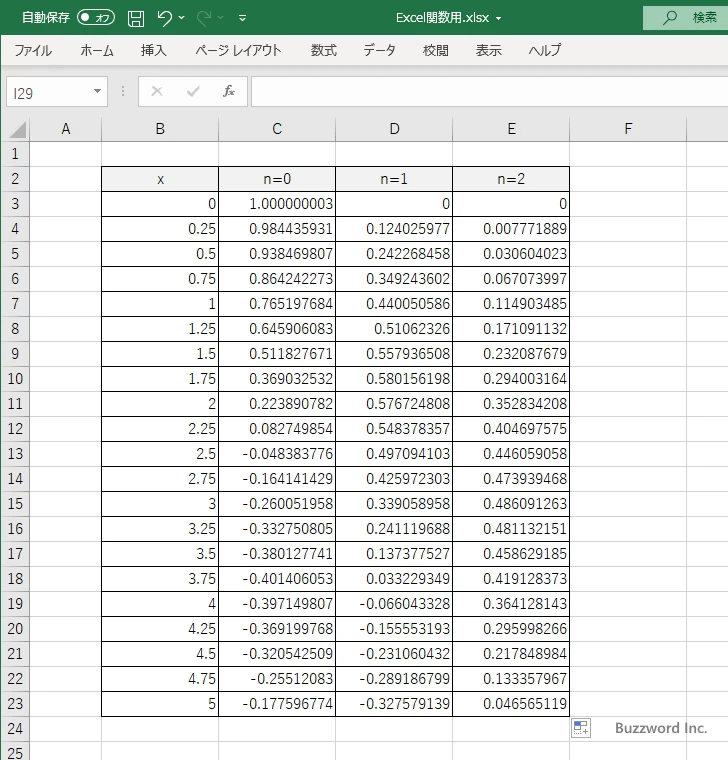Image resolution: width=728 pixels, height=760 pixels.
Task: Select column B header
Action: tap(160, 129)
